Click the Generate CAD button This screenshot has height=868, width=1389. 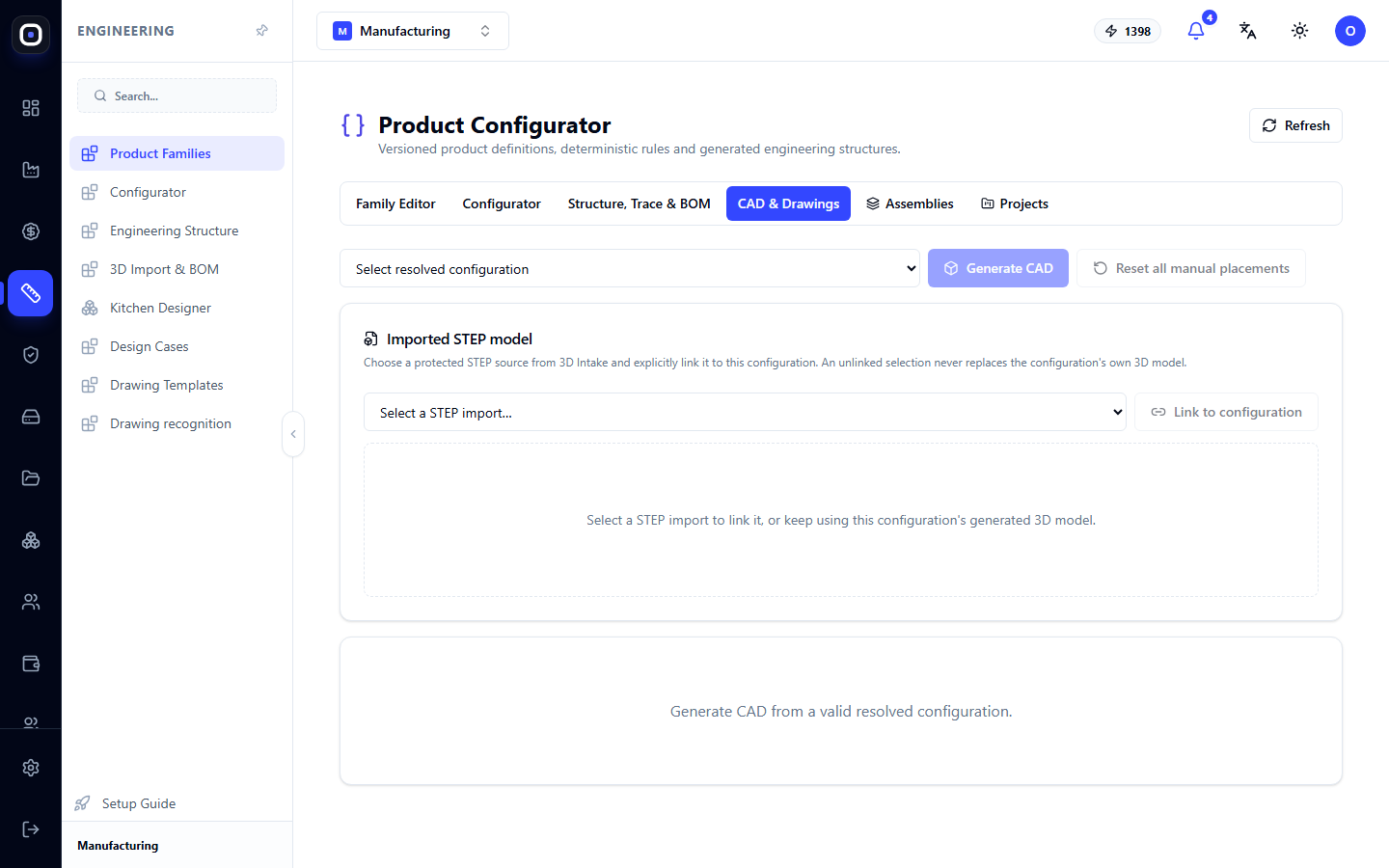(x=998, y=268)
